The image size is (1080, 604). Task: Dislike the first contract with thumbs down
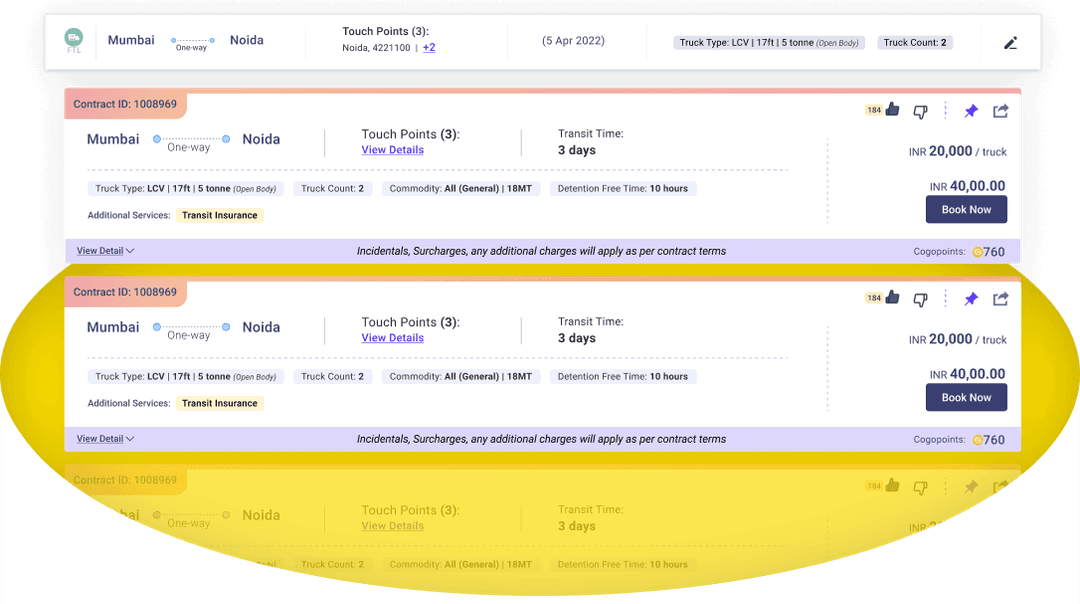pos(920,111)
